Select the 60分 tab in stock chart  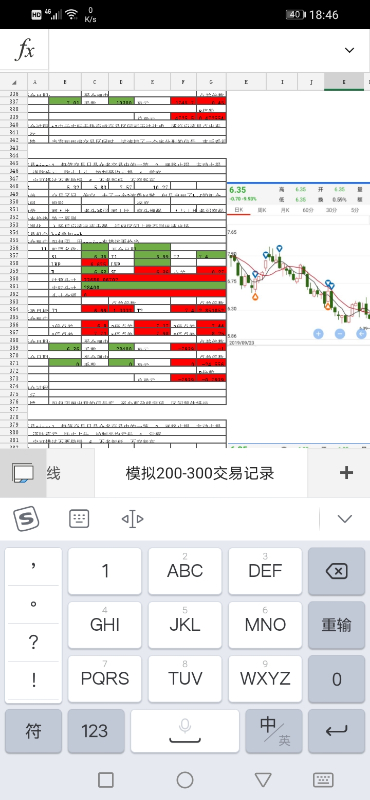coord(308,210)
